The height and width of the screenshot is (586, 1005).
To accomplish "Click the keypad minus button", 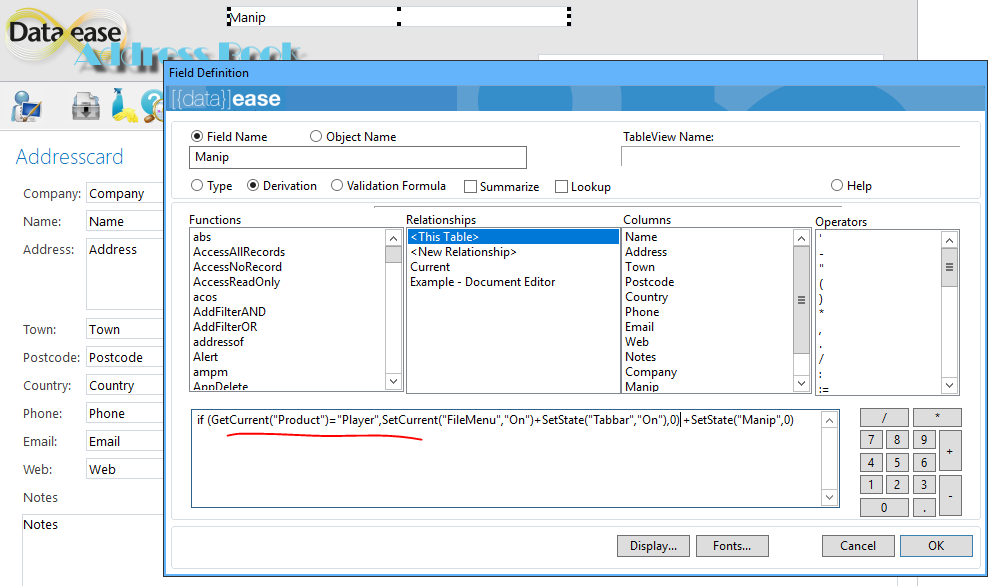I will coord(950,496).
